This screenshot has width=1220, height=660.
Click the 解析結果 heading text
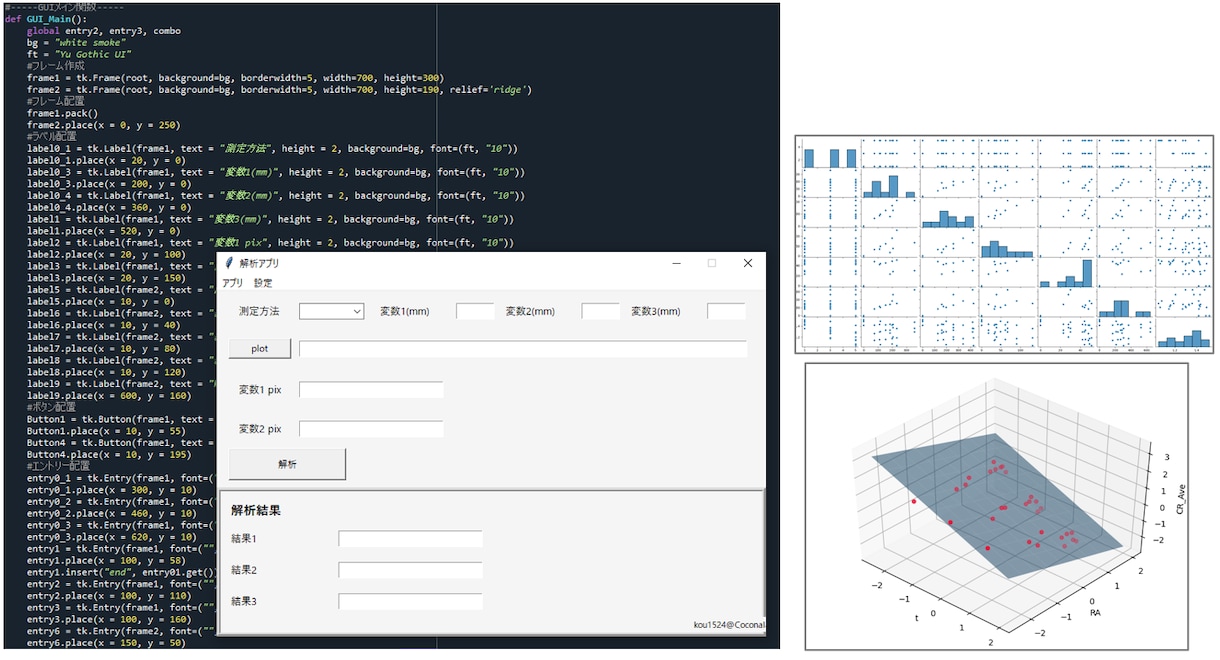pos(255,510)
